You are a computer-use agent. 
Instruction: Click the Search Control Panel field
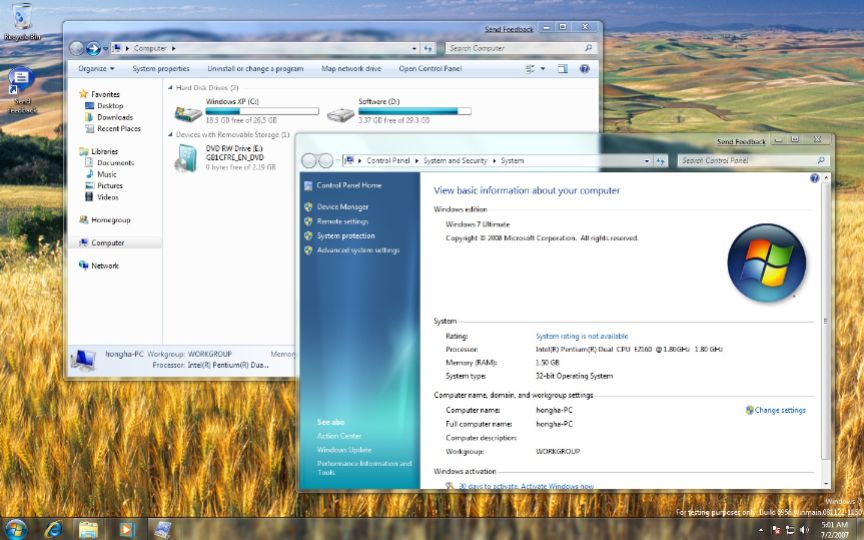click(753, 161)
